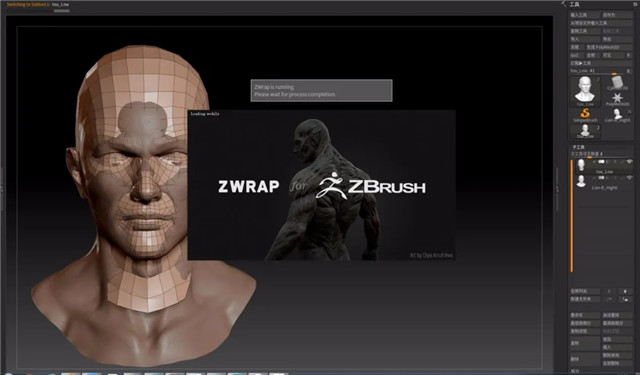This screenshot has width=640, height=375.
Task: Toggle visibility eye of Lian-B_Hight subtool
Action: click(x=629, y=178)
